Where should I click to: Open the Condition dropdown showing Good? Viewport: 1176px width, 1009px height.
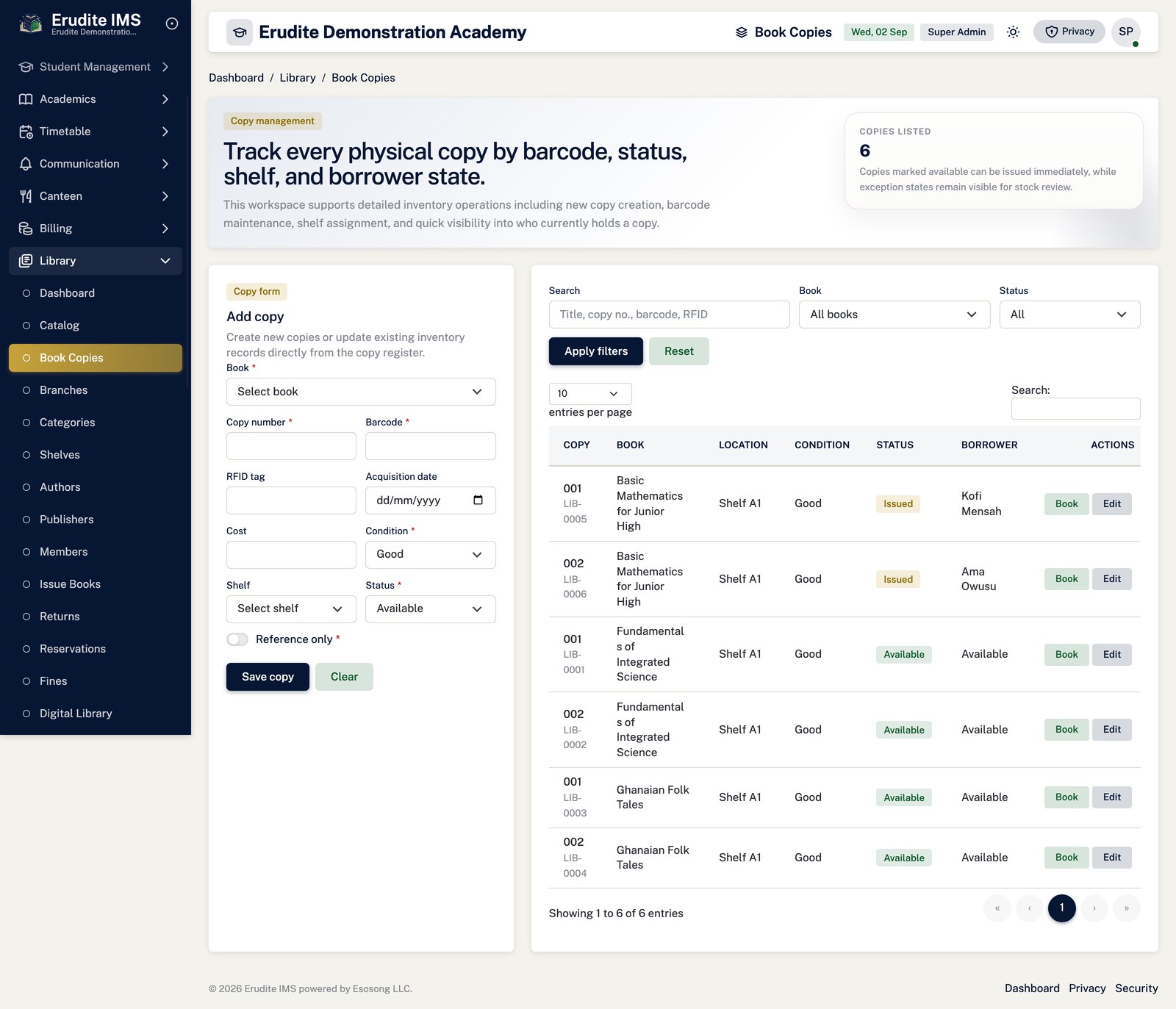431,555
